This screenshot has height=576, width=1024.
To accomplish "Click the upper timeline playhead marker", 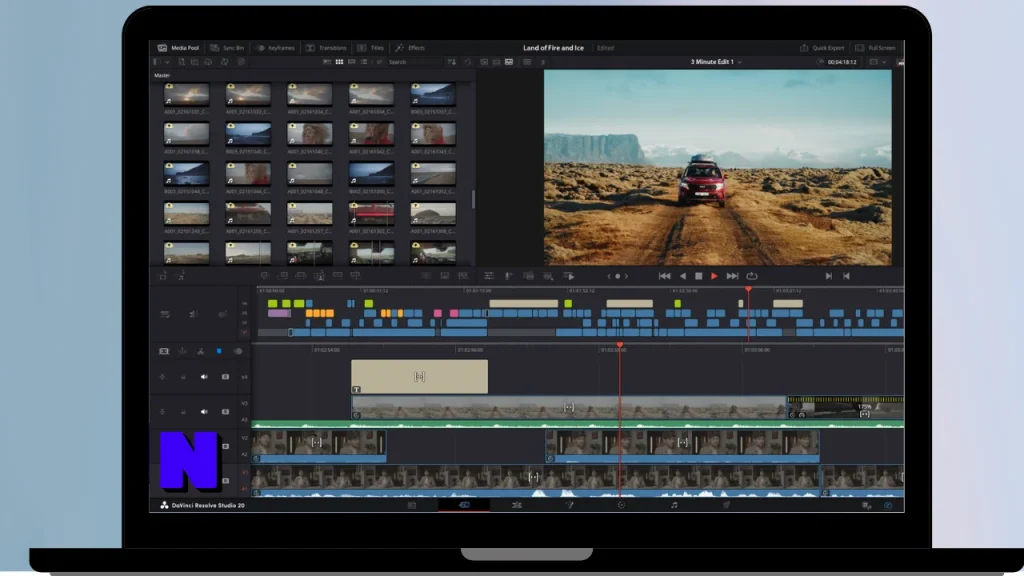I will coord(748,289).
